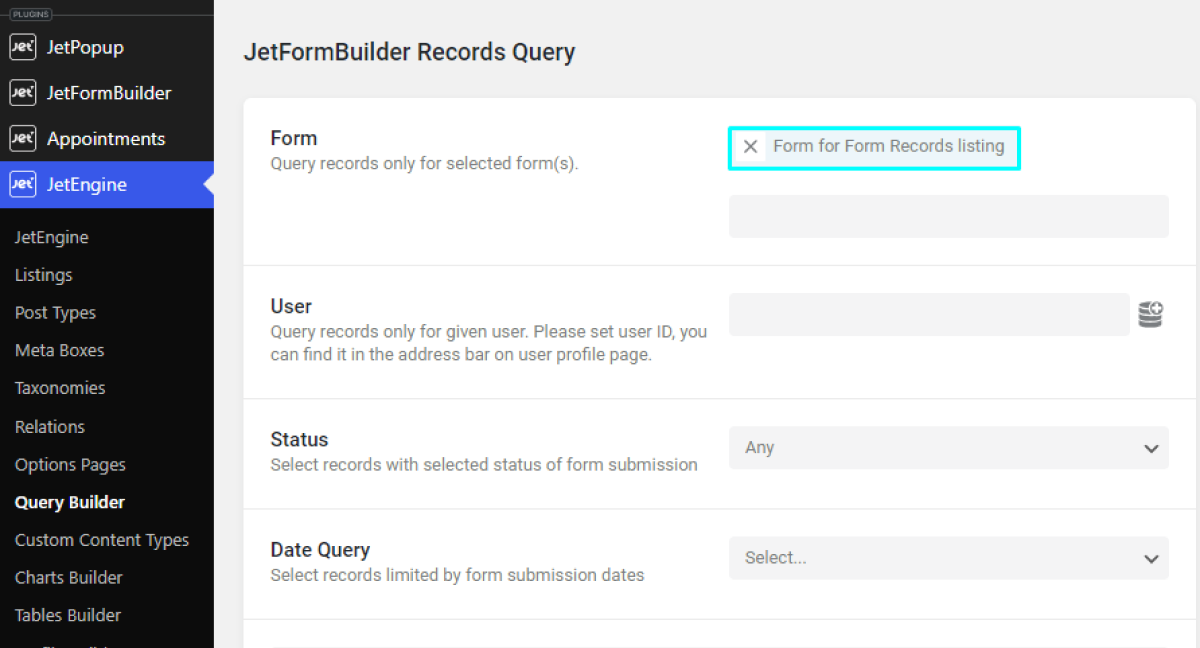Click the JetPopup jet icon in sidebar
Screen dimensions: 1200x648
click(x=23, y=46)
